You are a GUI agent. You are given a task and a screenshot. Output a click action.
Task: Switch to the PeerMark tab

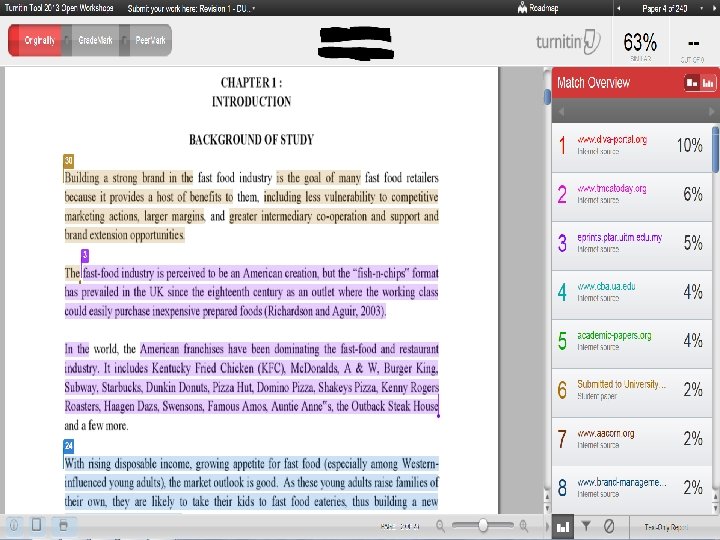point(150,40)
